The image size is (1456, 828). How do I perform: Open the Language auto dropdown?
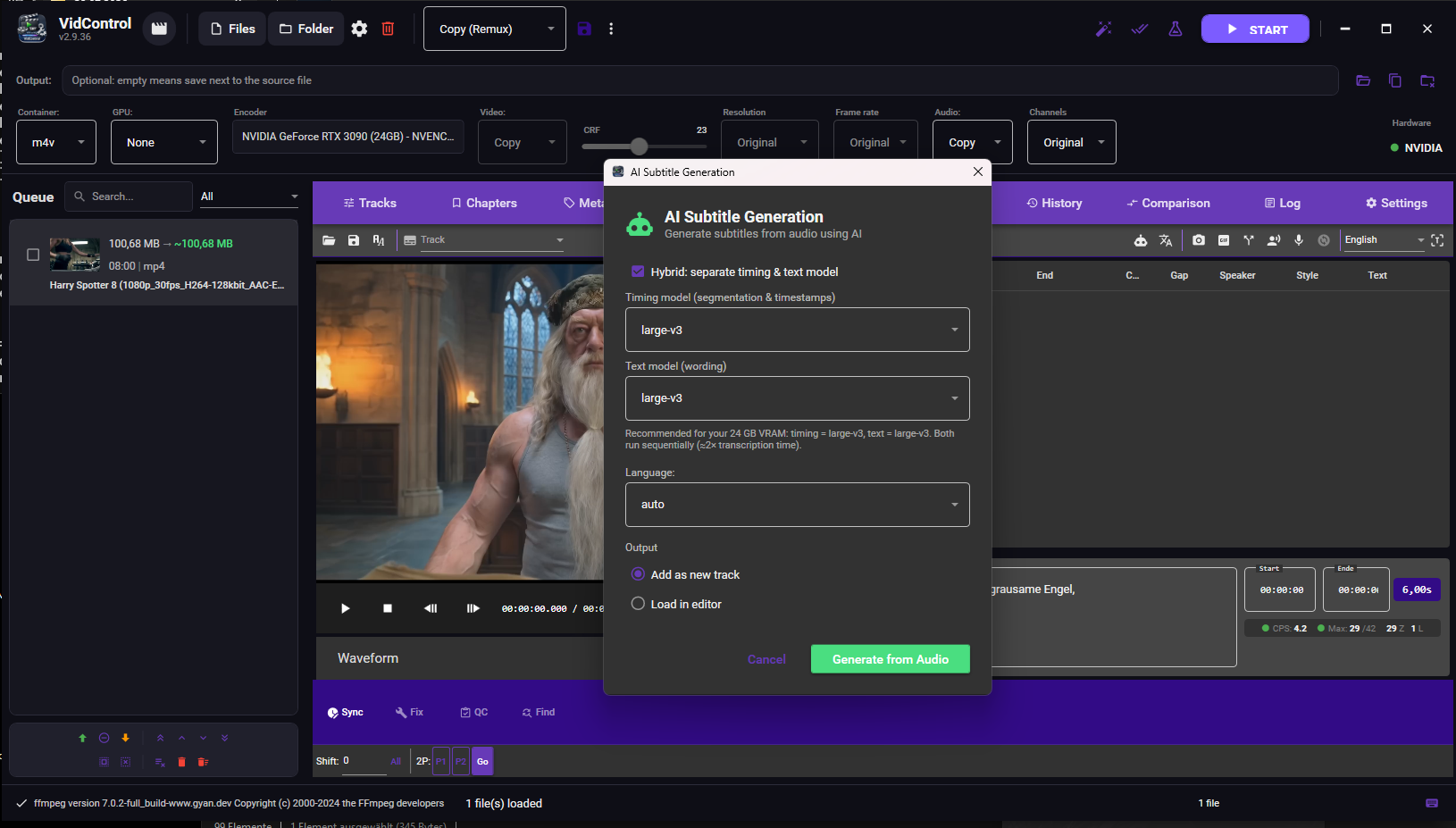(x=798, y=505)
